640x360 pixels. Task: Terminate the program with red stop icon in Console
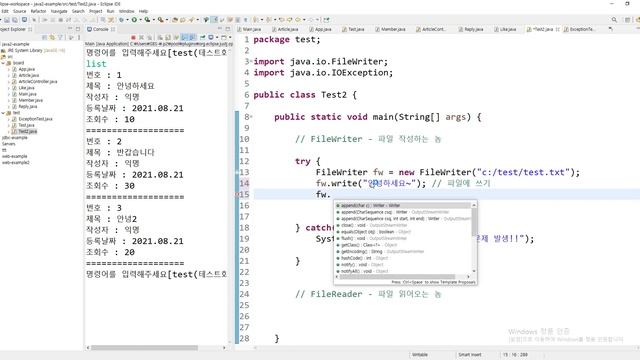coord(133,37)
